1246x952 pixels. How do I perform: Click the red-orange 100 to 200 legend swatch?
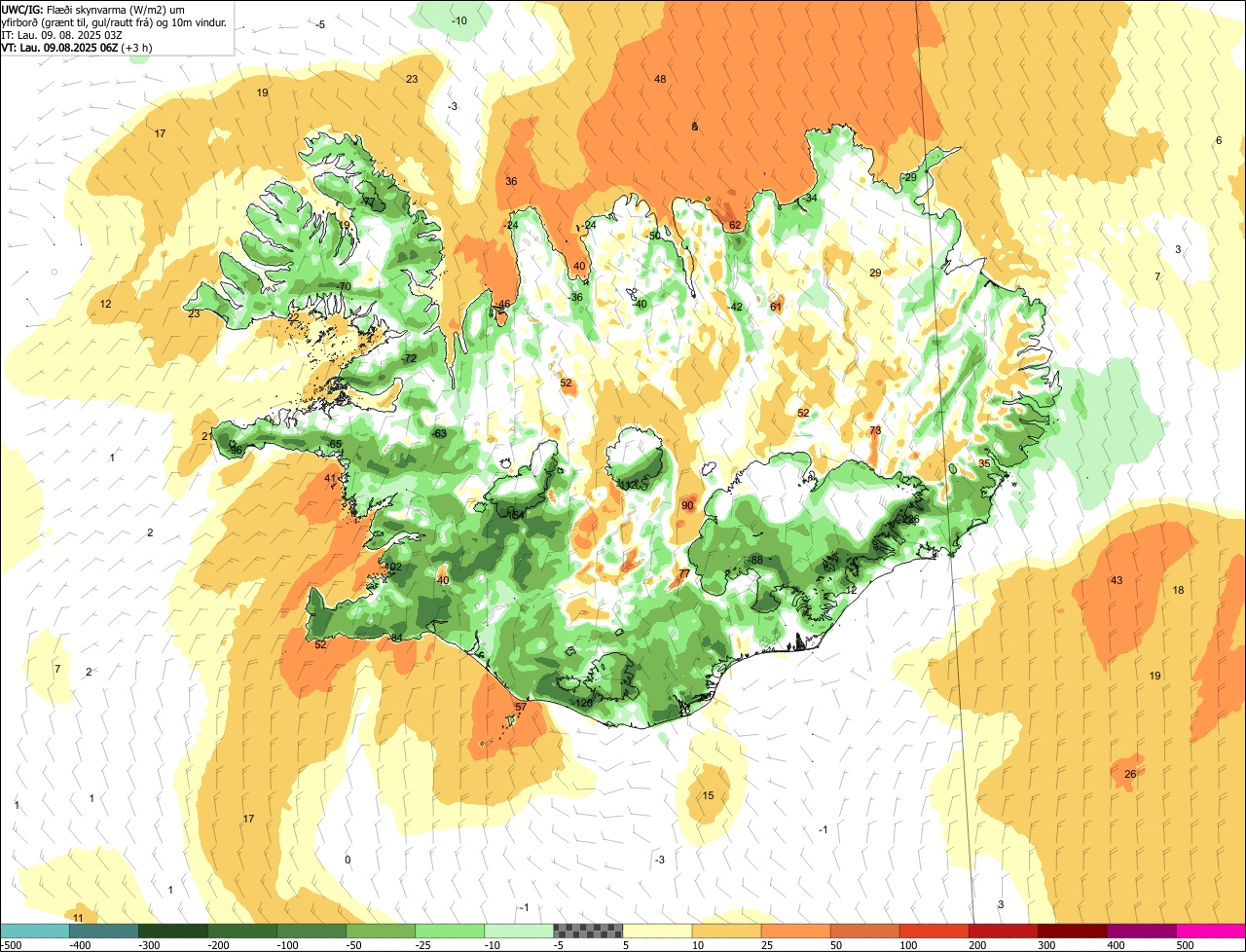pos(934,931)
